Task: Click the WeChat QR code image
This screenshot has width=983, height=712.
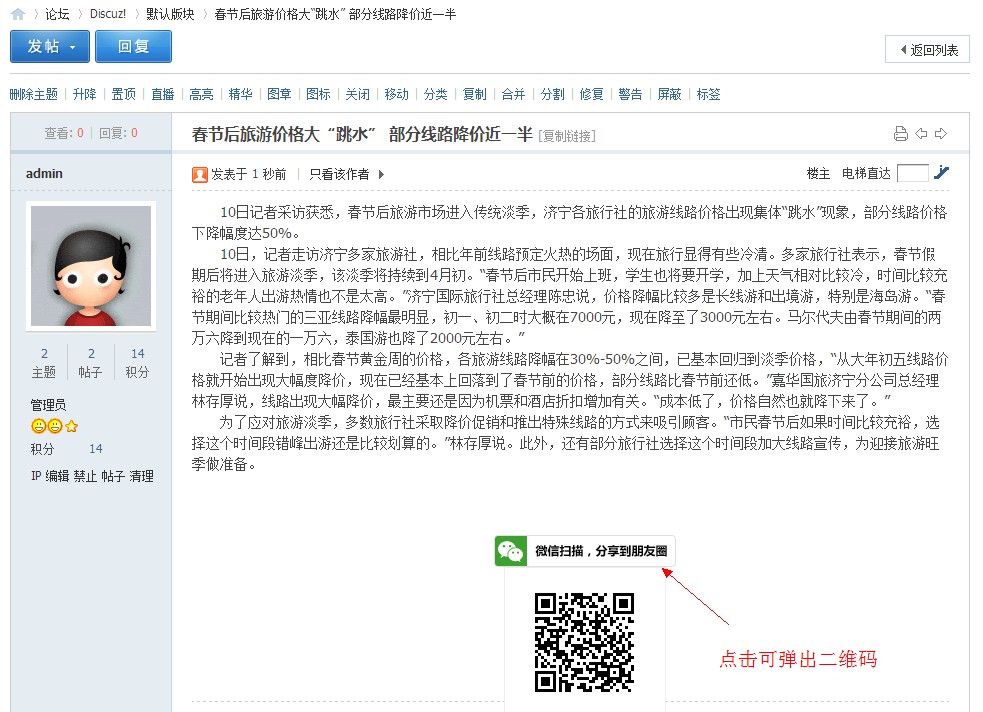Action: coord(584,642)
